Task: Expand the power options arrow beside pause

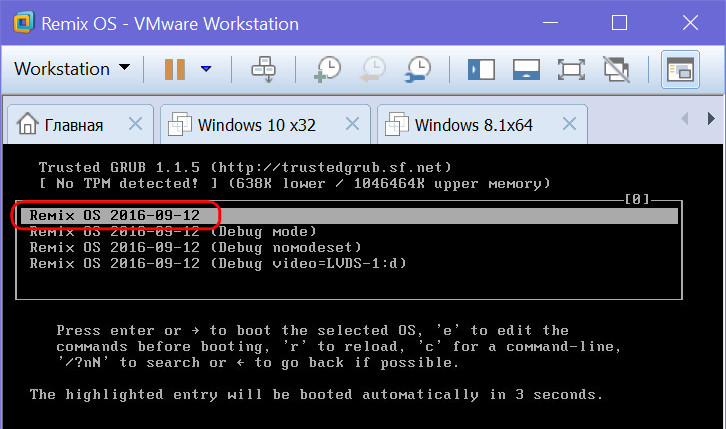Action: click(x=206, y=69)
